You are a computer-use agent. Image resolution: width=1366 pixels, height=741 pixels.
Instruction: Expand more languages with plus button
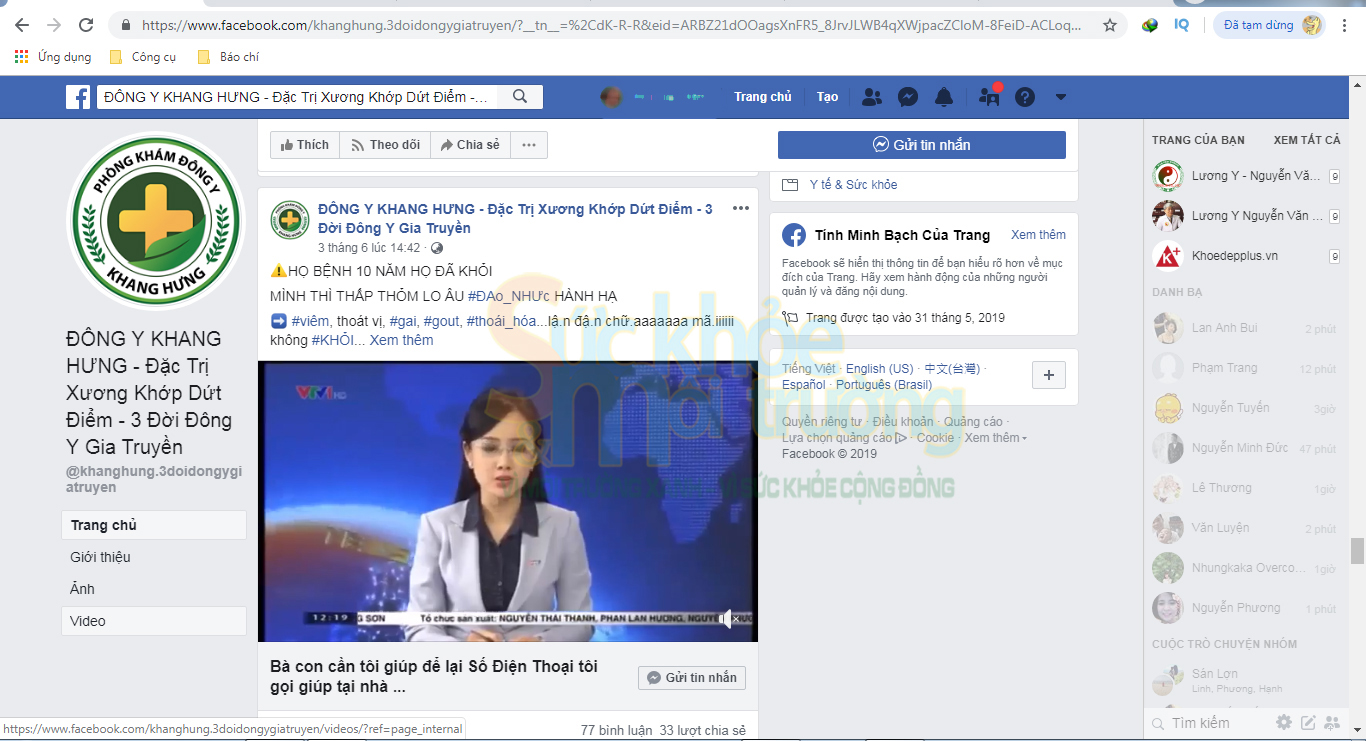(x=1048, y=375)
